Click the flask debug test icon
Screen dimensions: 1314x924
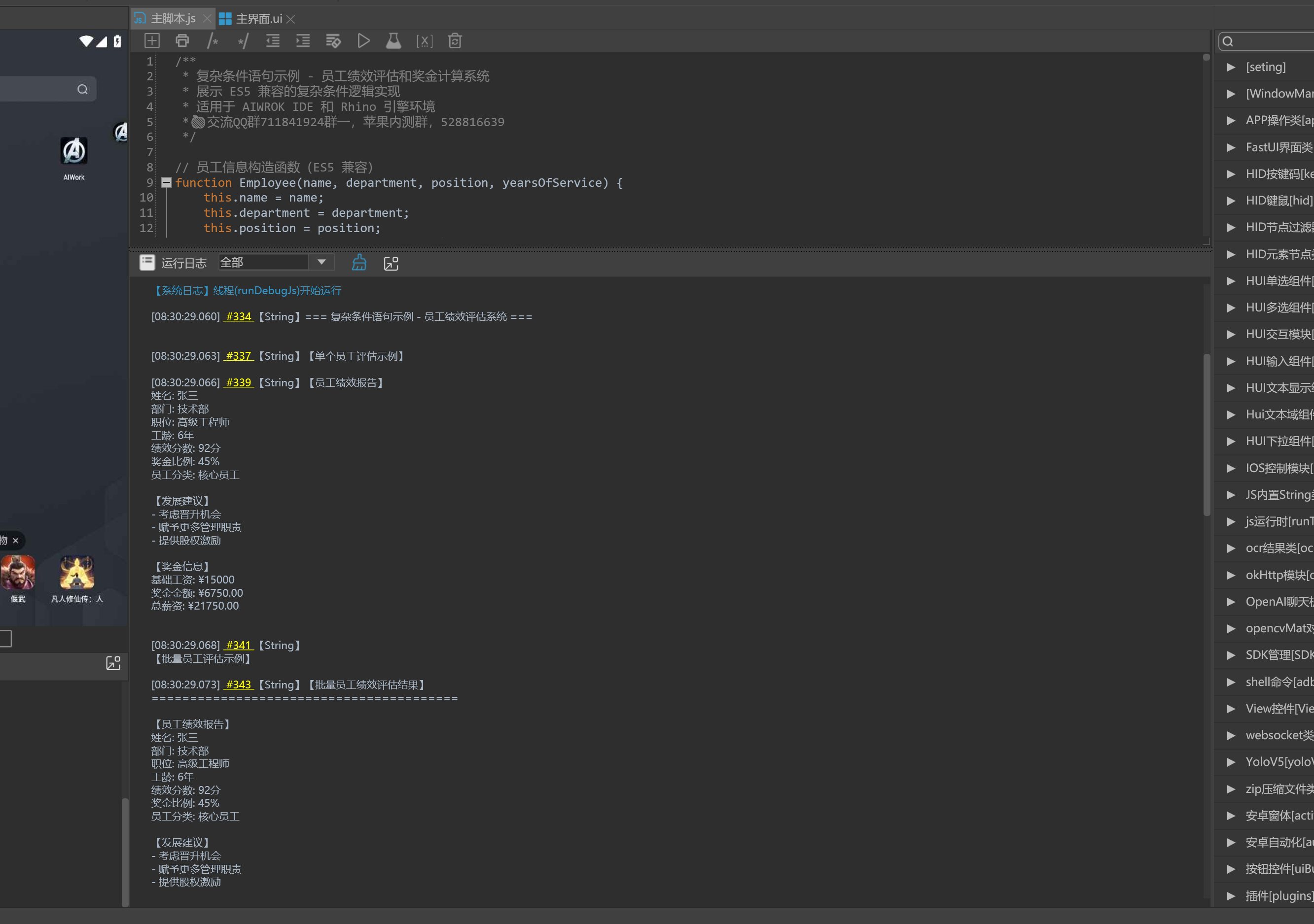tap(393, 40)
